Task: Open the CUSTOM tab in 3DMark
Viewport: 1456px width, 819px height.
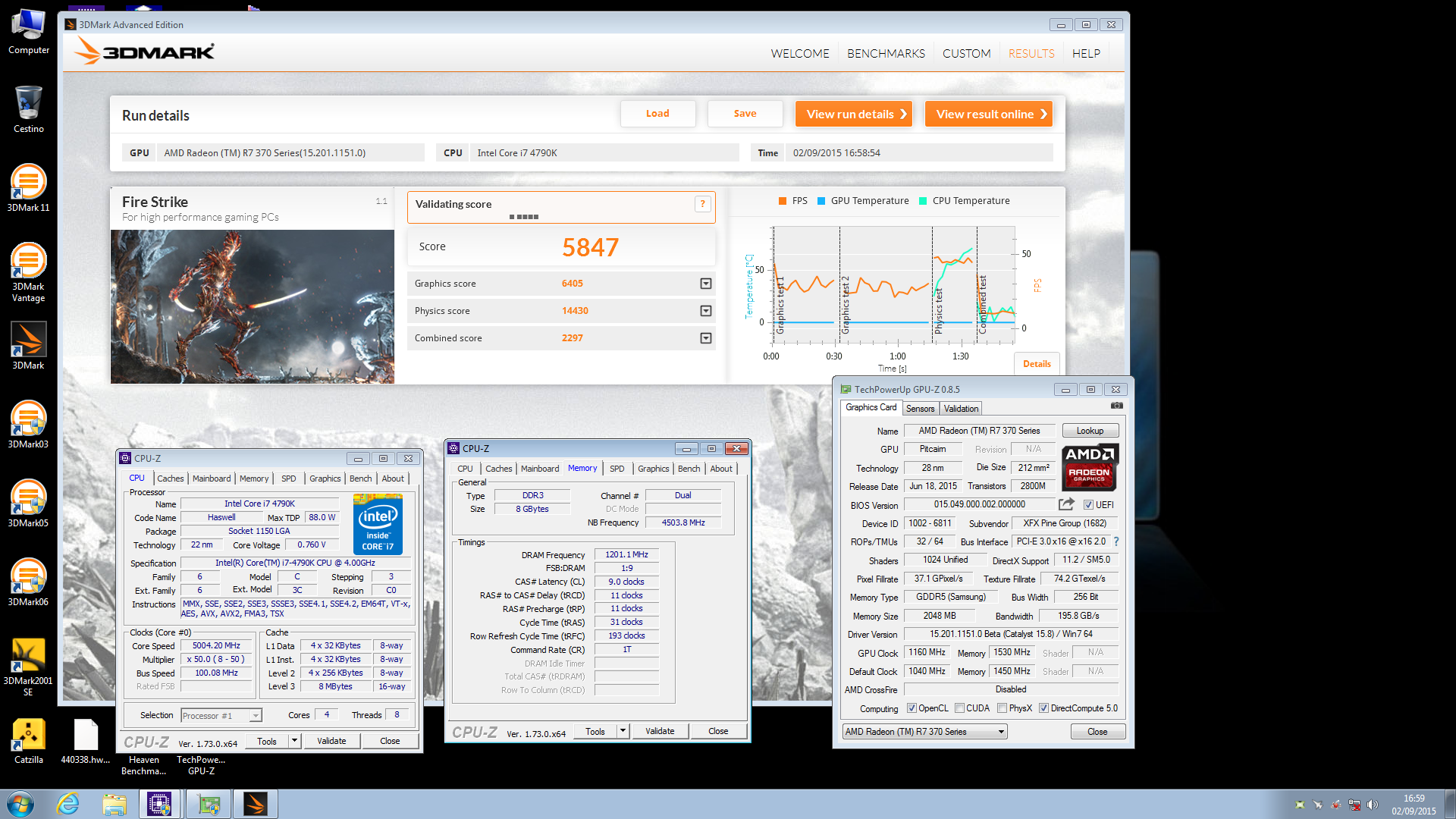Action: point(966,54)
